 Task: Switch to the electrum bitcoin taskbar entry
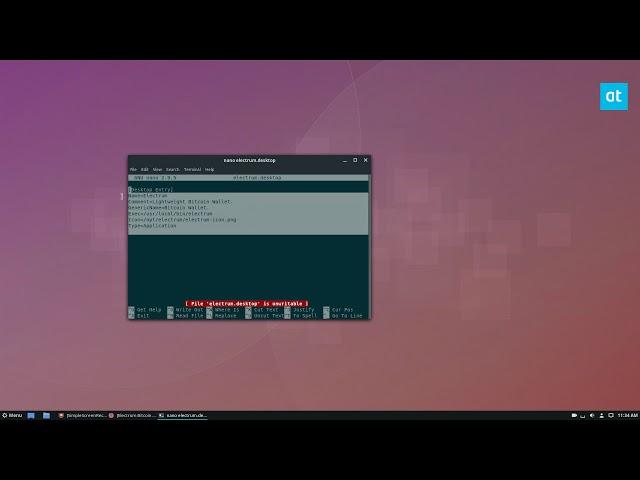[x=133, y=416]
